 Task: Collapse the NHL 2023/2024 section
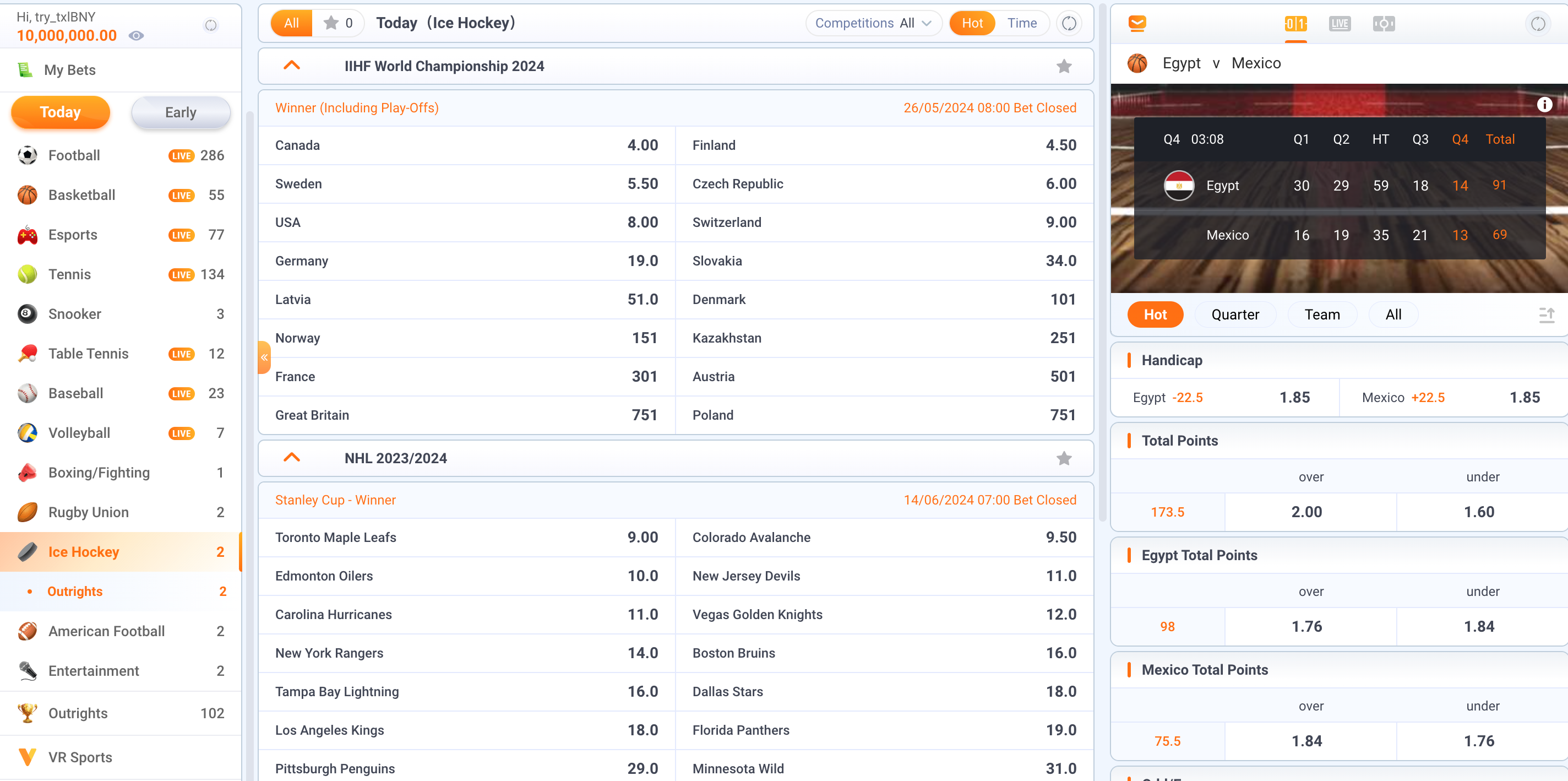point(292,457)
